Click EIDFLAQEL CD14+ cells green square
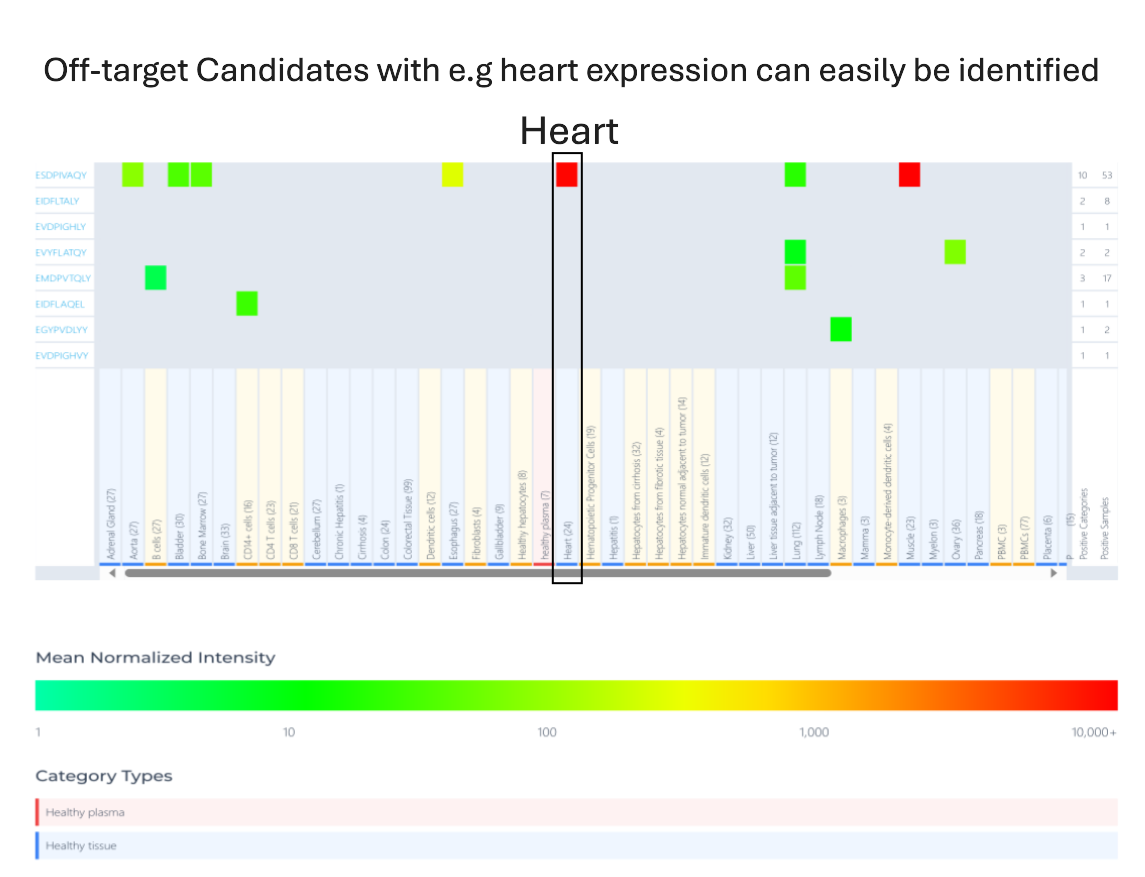The image size is (1145, 877). tap(247, 303)
